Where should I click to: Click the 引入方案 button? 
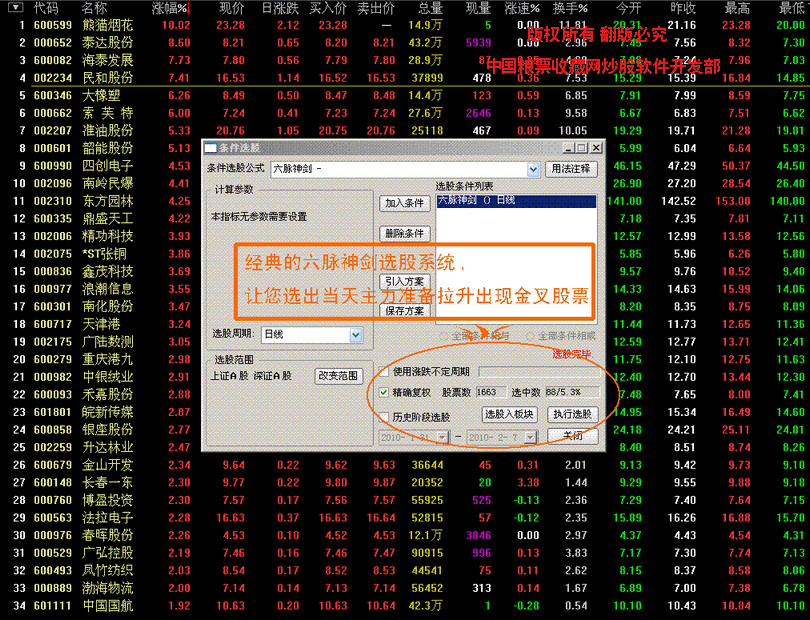tap(404, 282)
